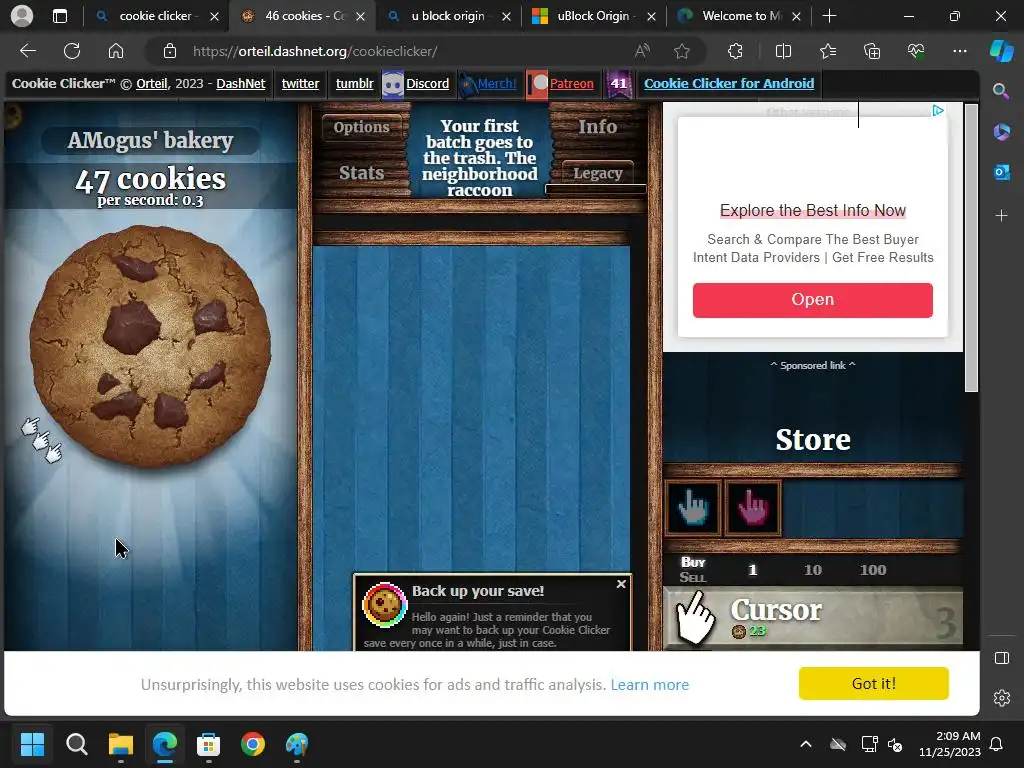Select Sell mode in Store
This screenshot has width=1024, height=768.
(x=693, y=577)
